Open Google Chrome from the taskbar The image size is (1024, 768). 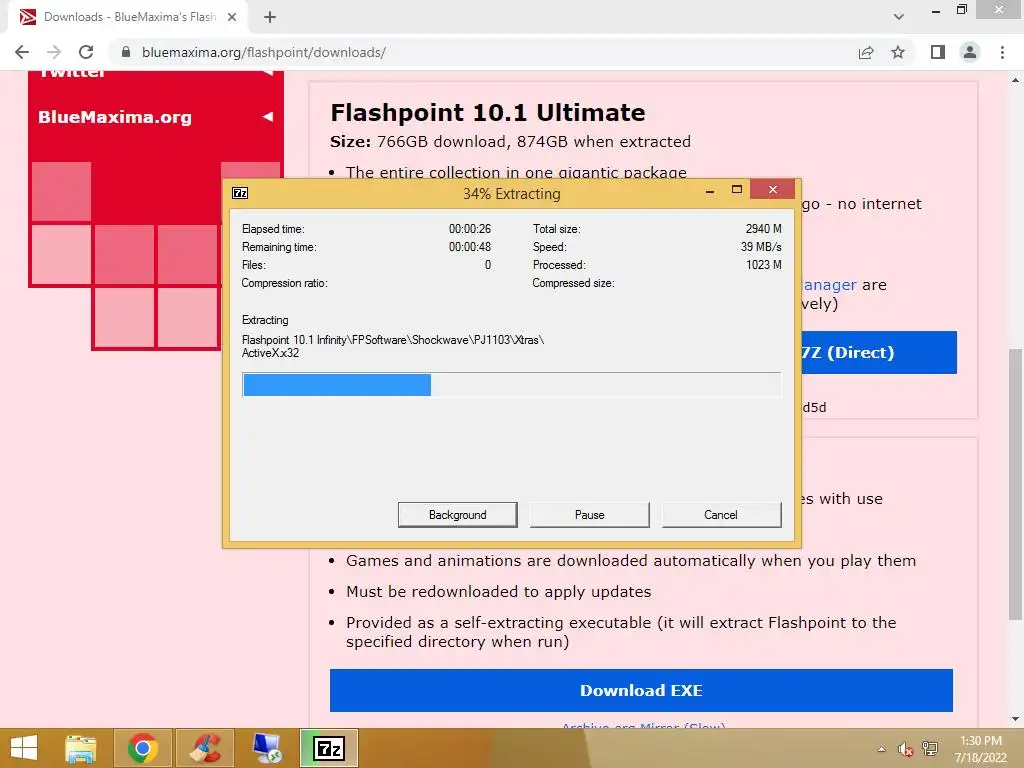coord(142,748)
